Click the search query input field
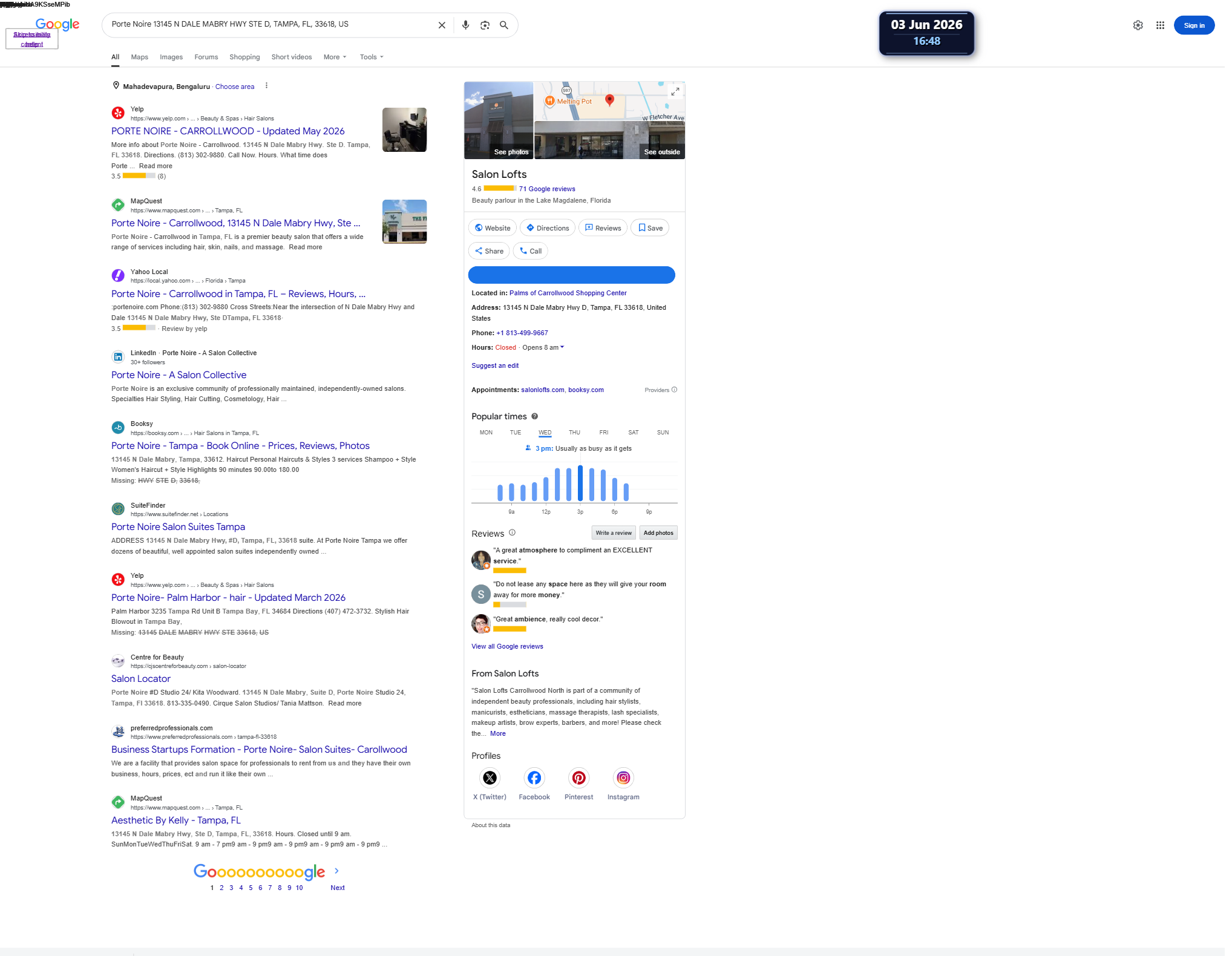This screenshot has width=1232, height=956. click(x=271, y=24)
